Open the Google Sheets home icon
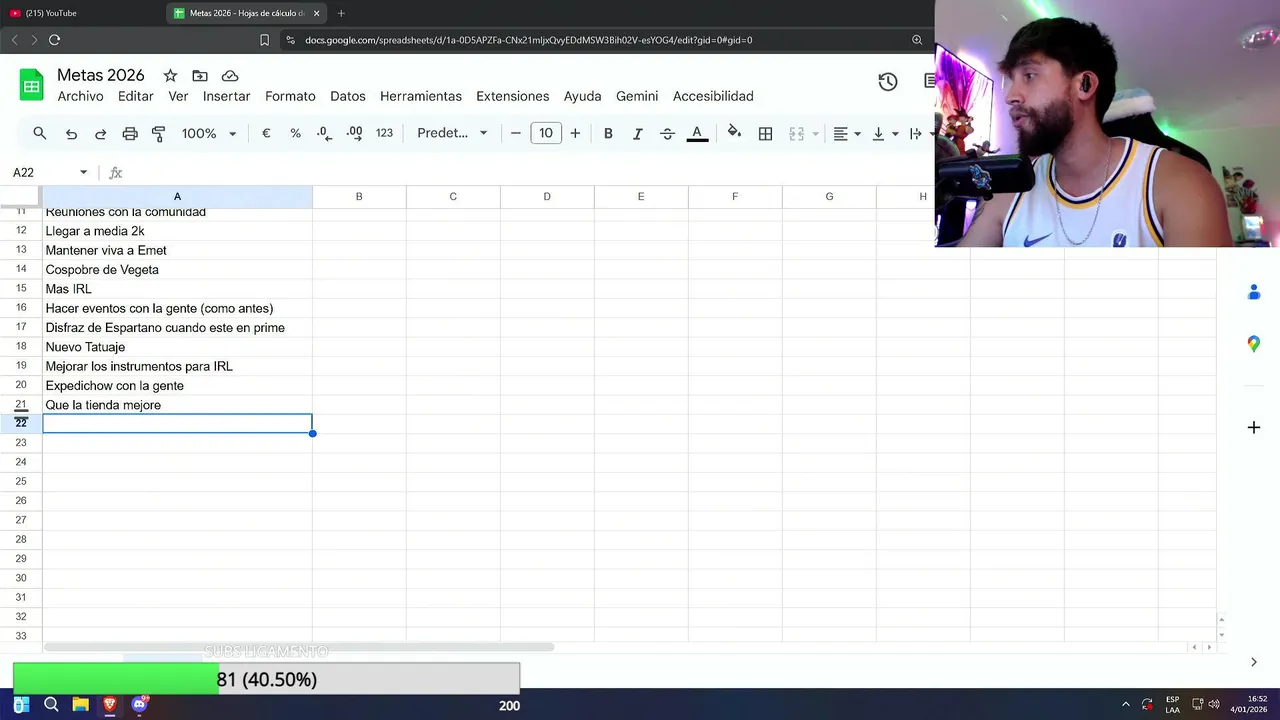 pyautogui.click(x=32, y=85)
